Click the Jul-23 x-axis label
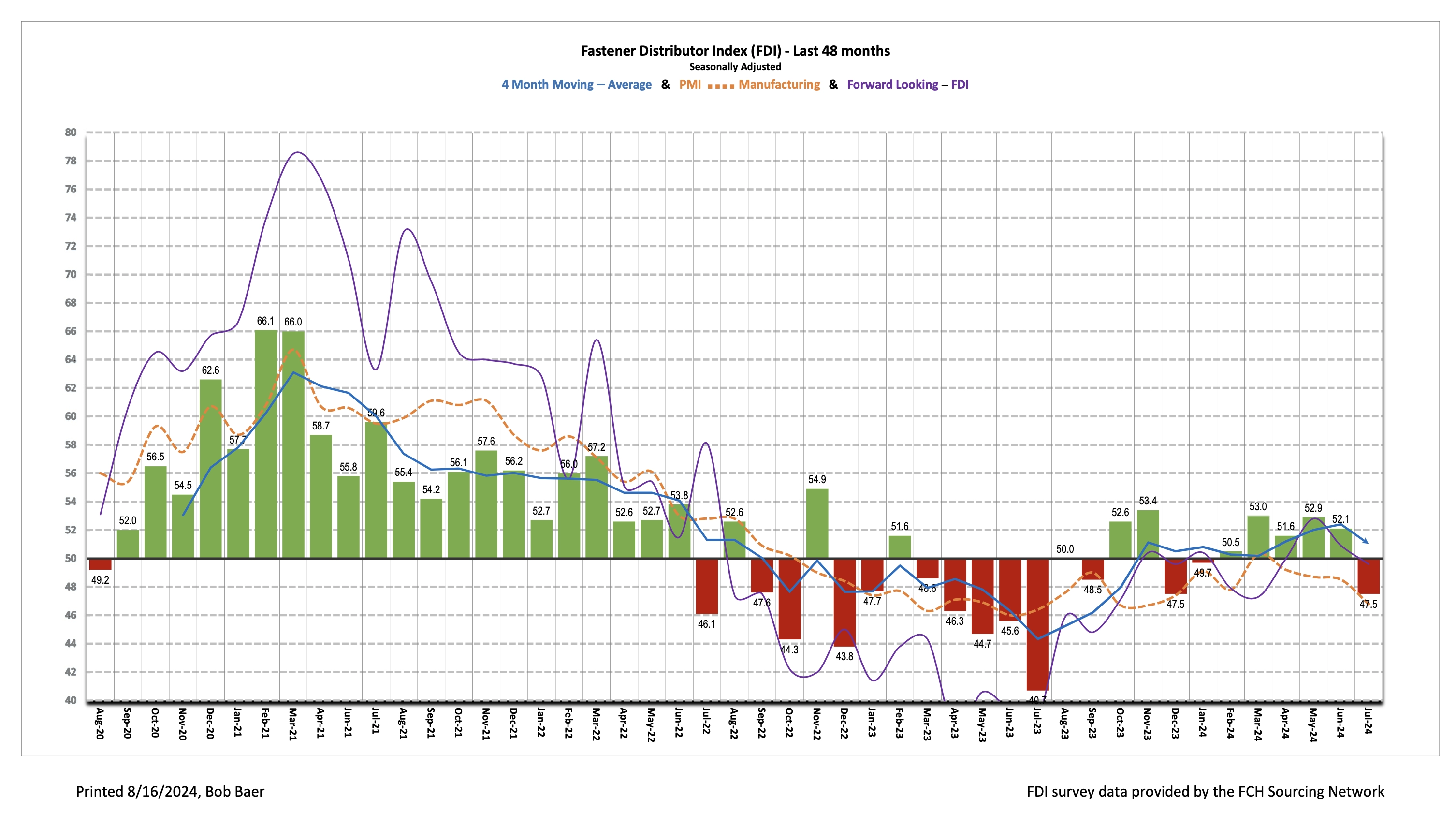The width and height of the screenshot is (1456, 828). [x=1037, y=722]
